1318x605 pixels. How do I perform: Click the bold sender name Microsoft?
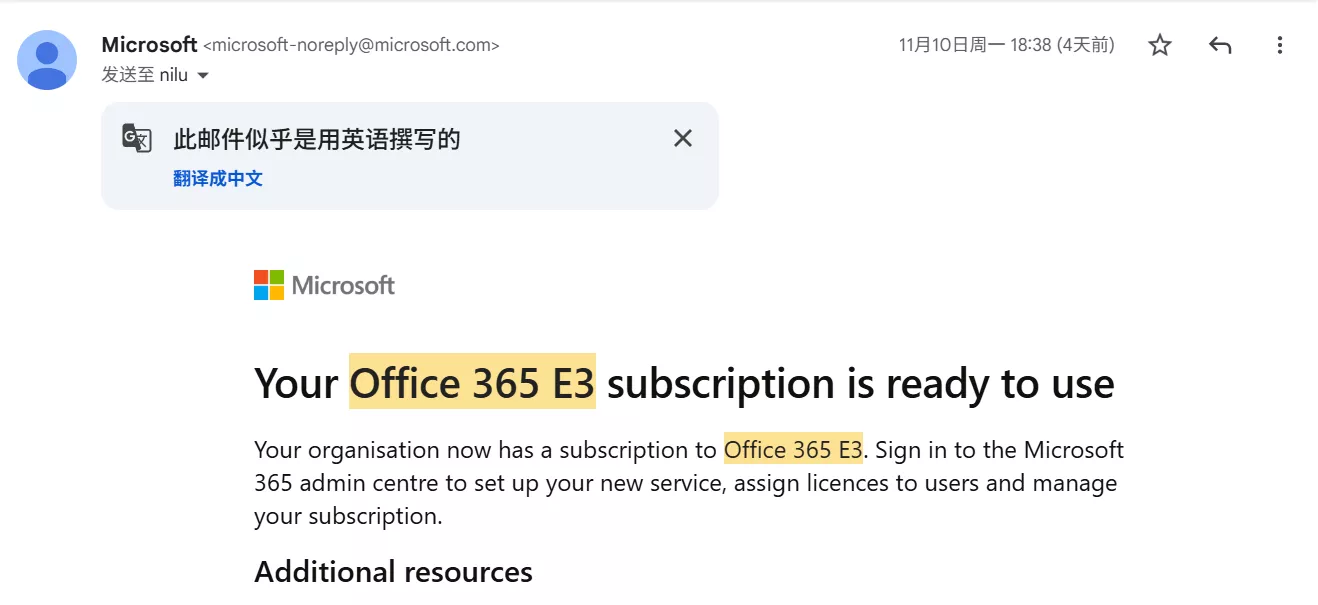click(149, 45)
